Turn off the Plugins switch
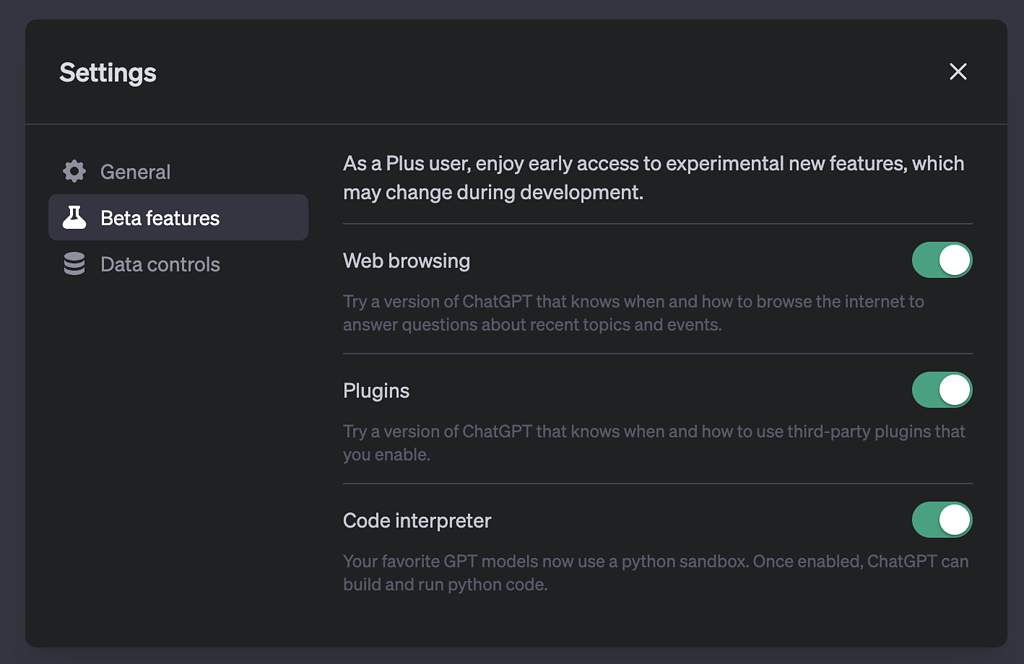This screenshot has width=1024, height=664. (x=942, y=389)
